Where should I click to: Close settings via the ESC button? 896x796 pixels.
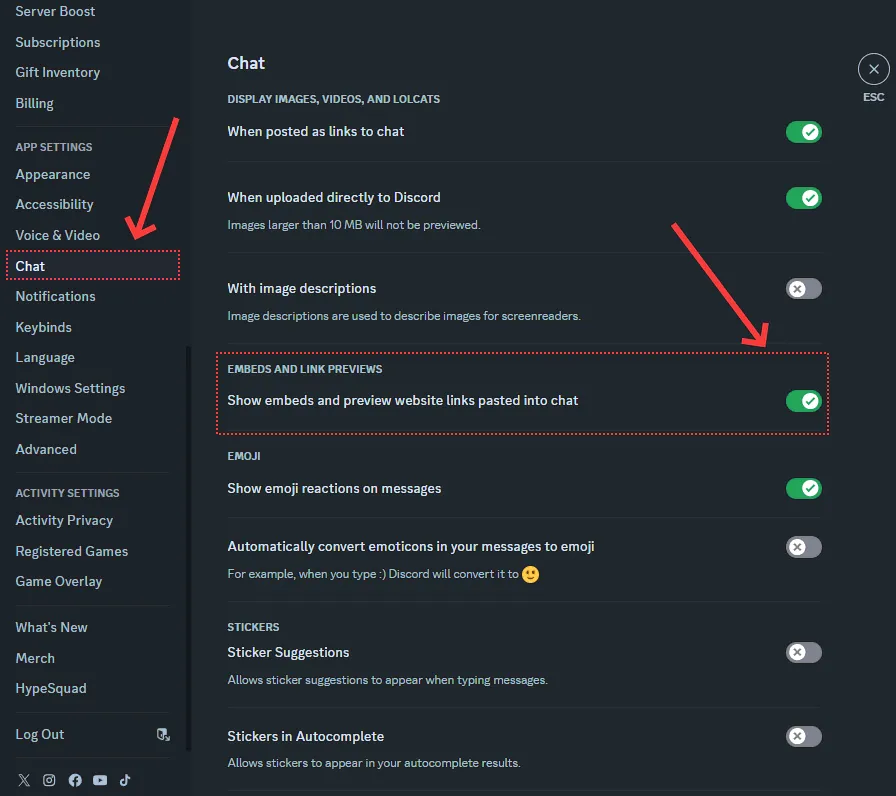pyautogui.click(x=873, y=68)
